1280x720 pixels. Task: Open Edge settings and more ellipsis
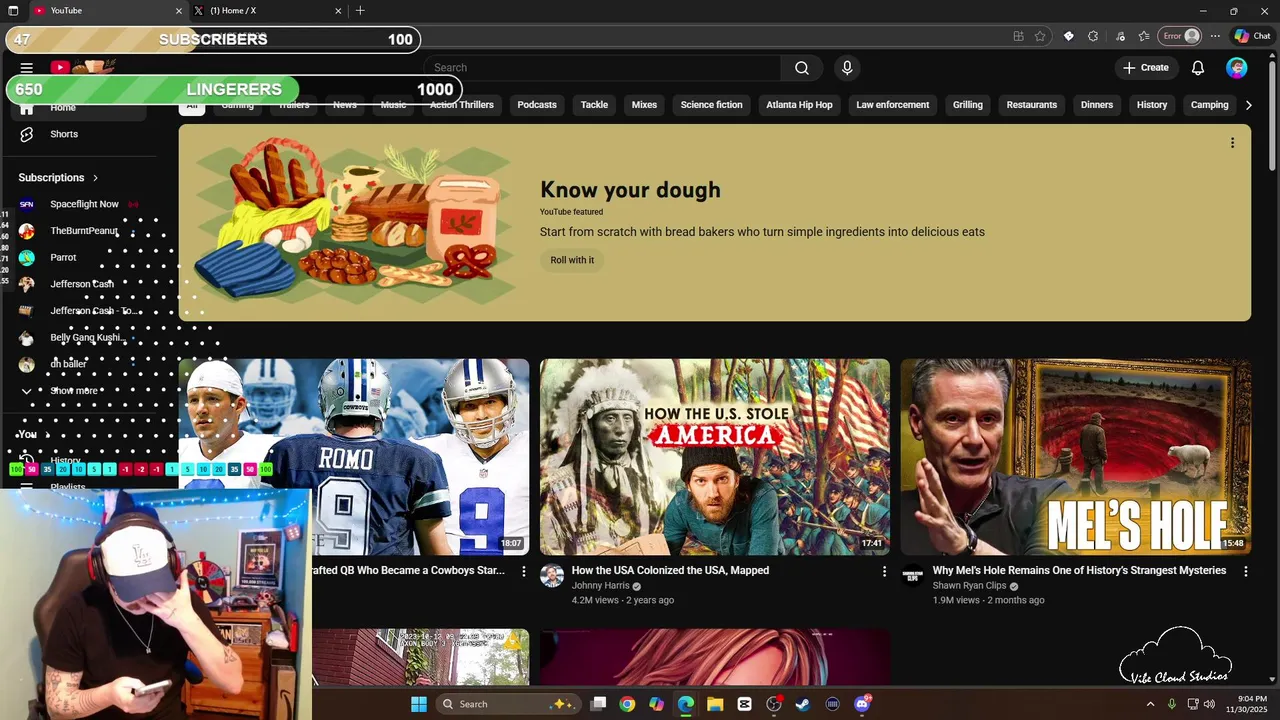[1215, 36]
